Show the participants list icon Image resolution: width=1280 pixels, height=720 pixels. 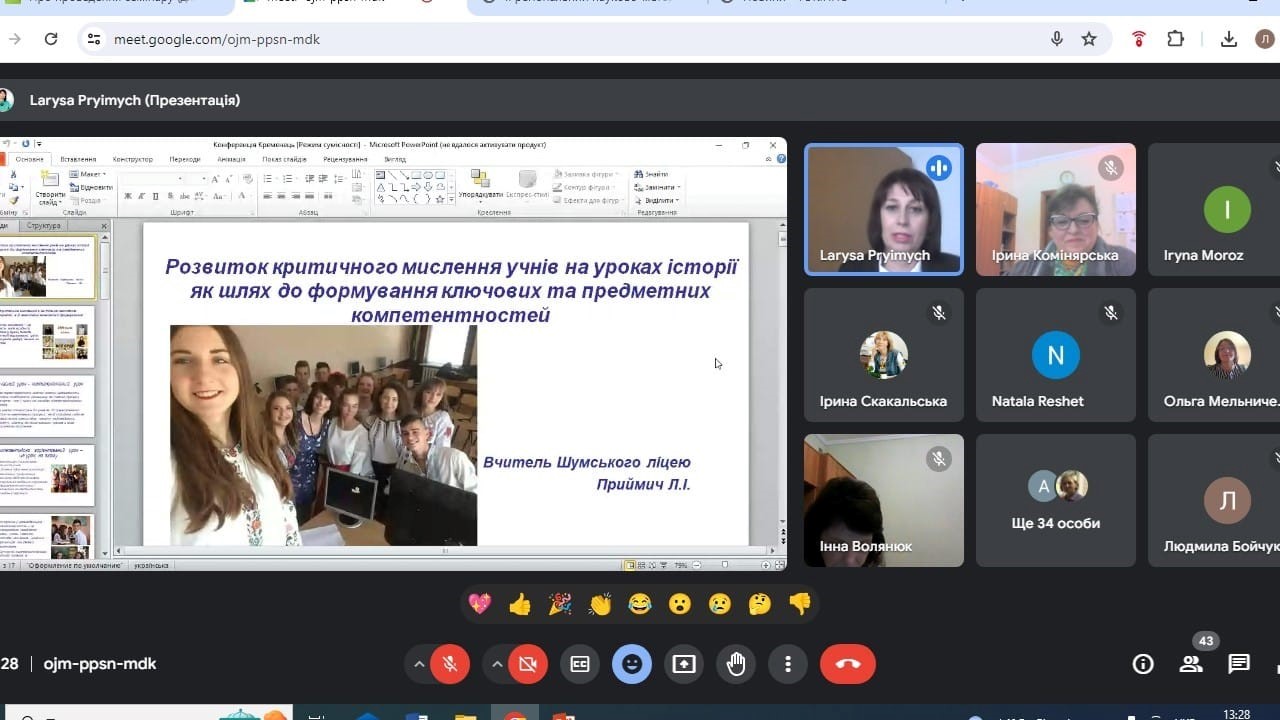click(1190, 664)
